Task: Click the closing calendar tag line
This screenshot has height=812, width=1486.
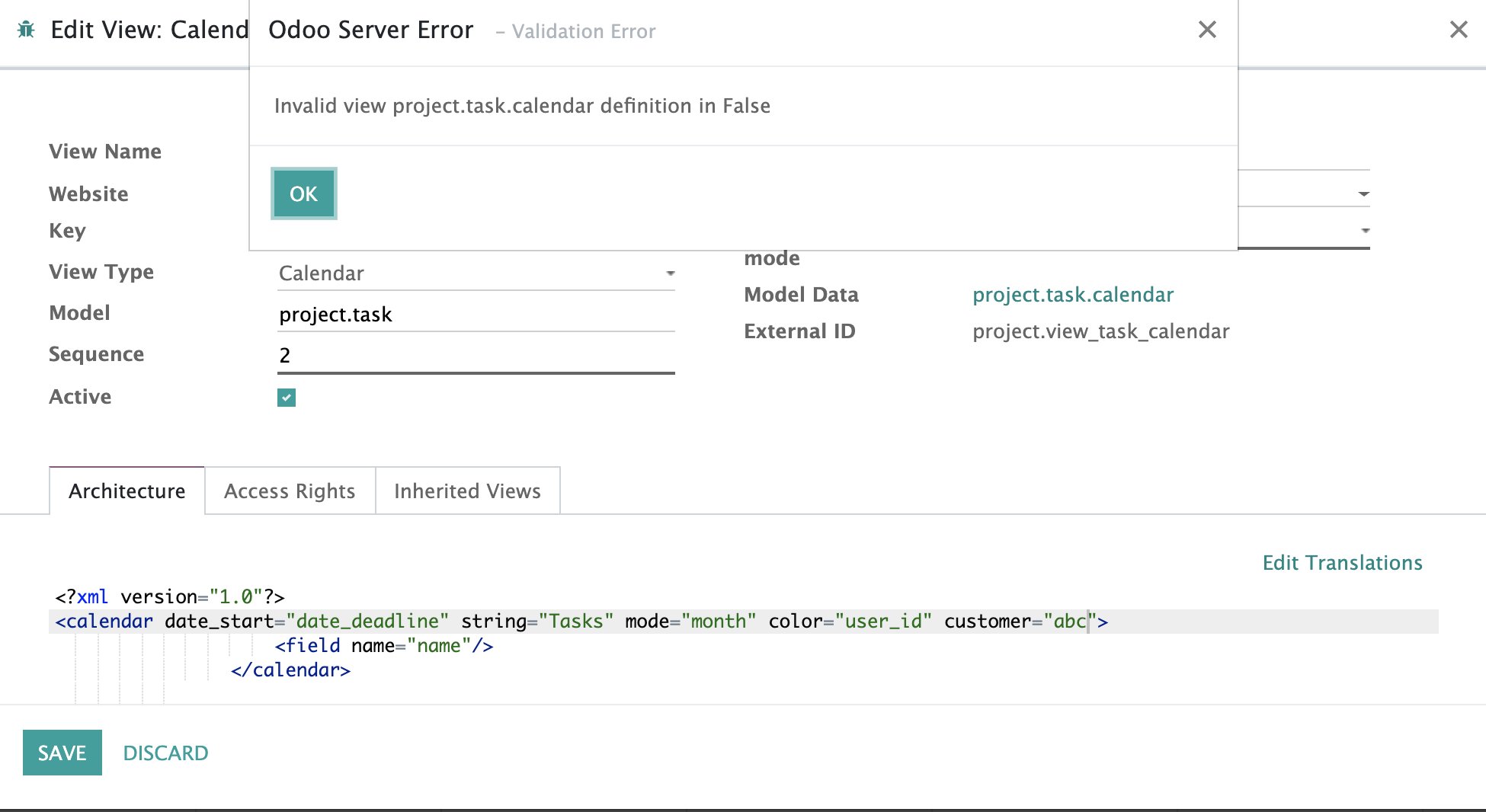Action: click(x=290, y=670)
